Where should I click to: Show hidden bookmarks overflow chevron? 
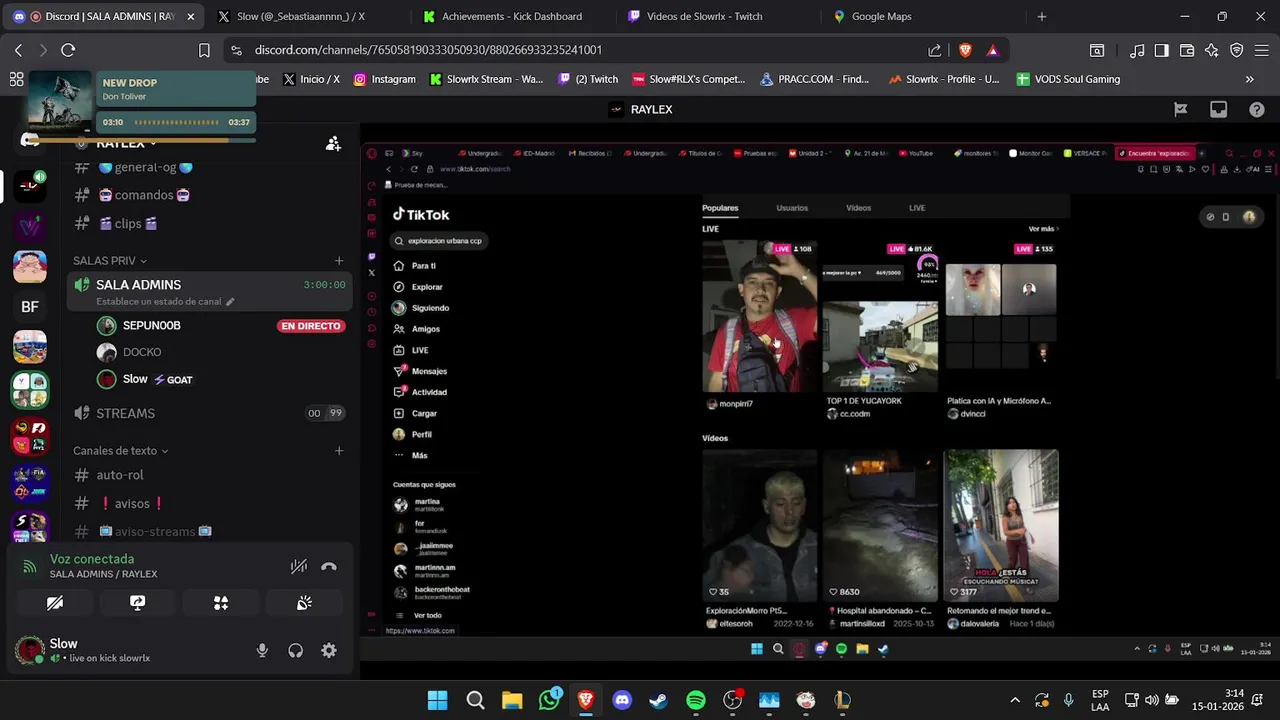pyautogui.click(x=1249, y=79)
